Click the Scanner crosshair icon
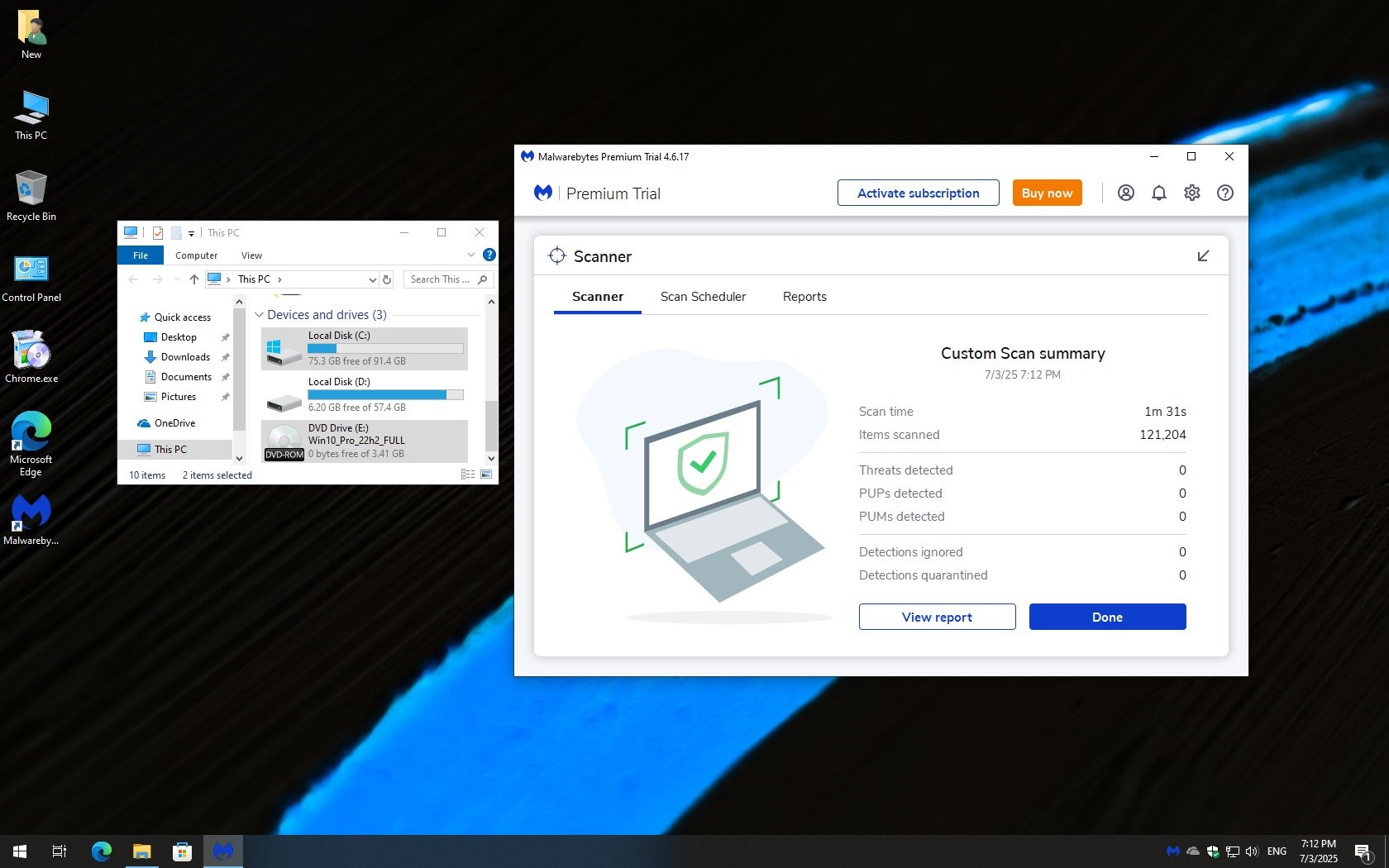Image resolution: width=1389 pixels, height=868 pixels. 557,256
